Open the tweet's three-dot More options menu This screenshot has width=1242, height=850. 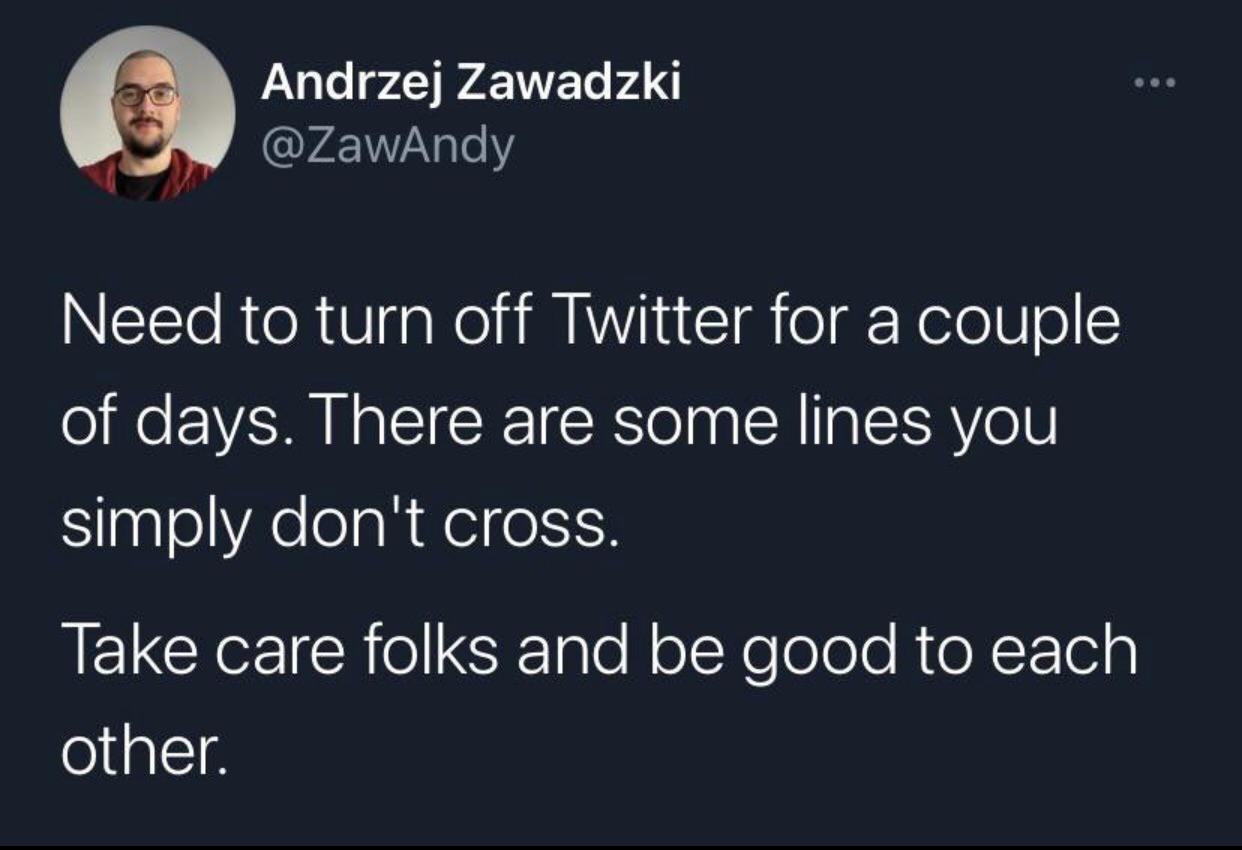point(1152,82)
